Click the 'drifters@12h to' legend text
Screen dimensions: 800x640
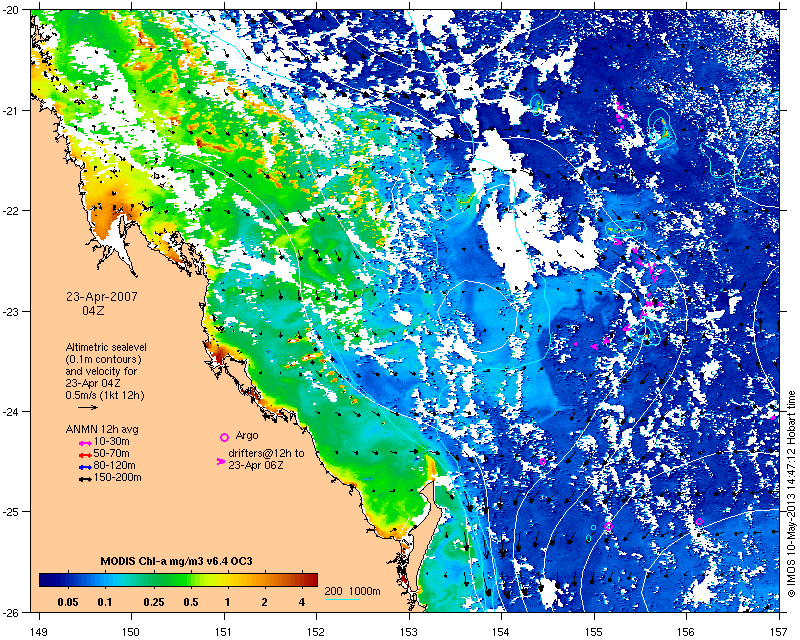266,453
